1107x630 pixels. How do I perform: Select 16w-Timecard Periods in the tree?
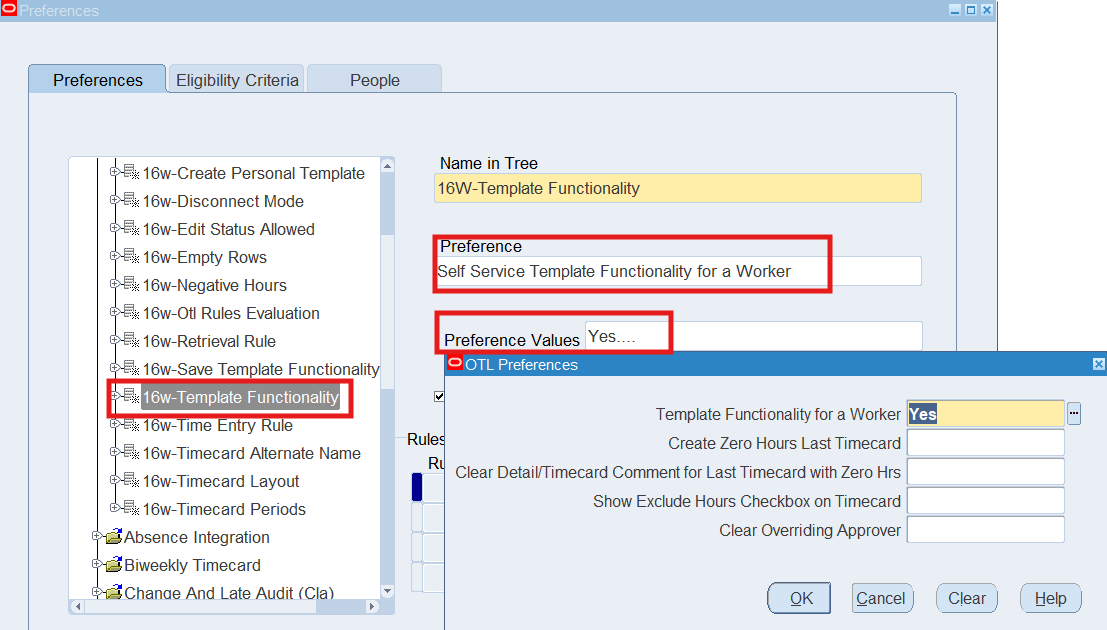(224, 509)
